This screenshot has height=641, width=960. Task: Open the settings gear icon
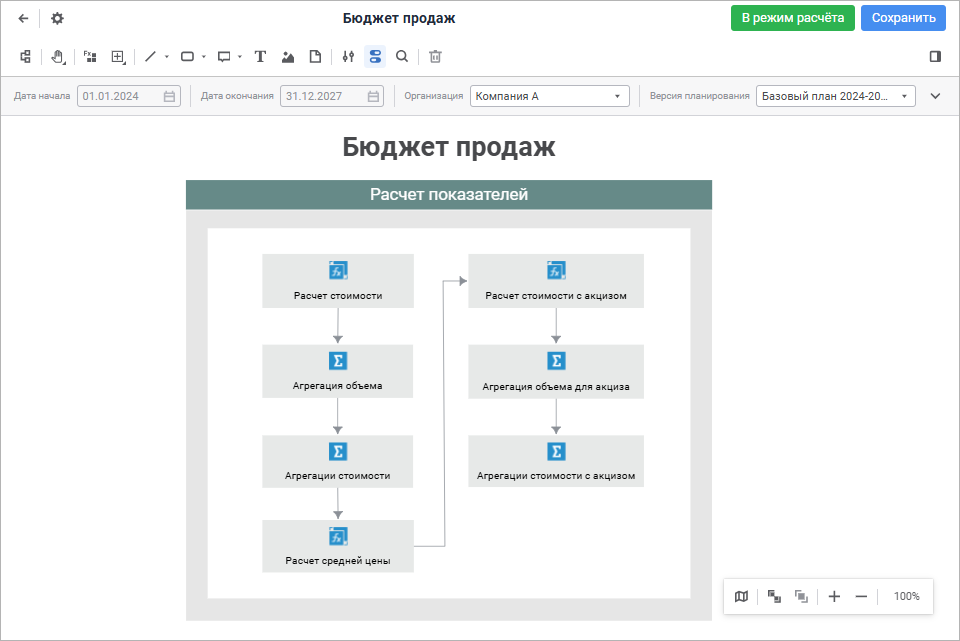[57, 18]
